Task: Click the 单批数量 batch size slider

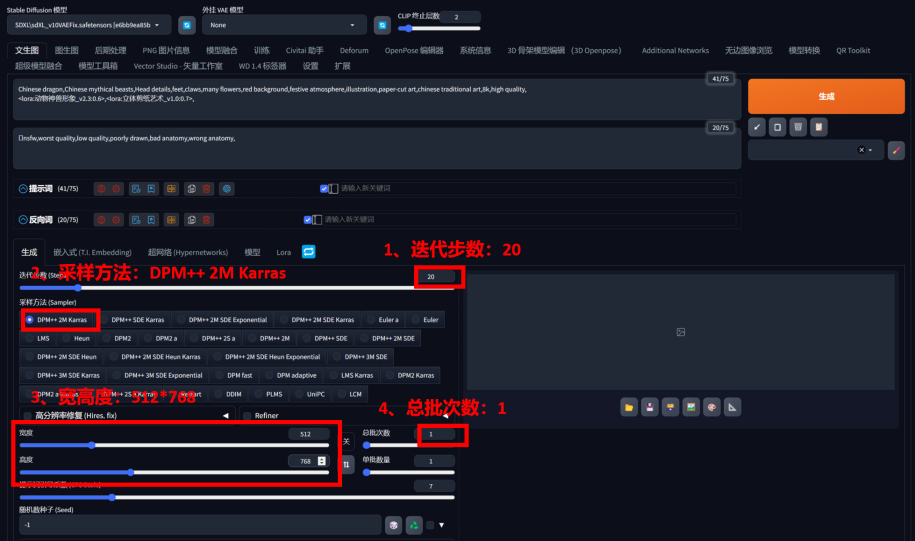Action: point(408,472)
